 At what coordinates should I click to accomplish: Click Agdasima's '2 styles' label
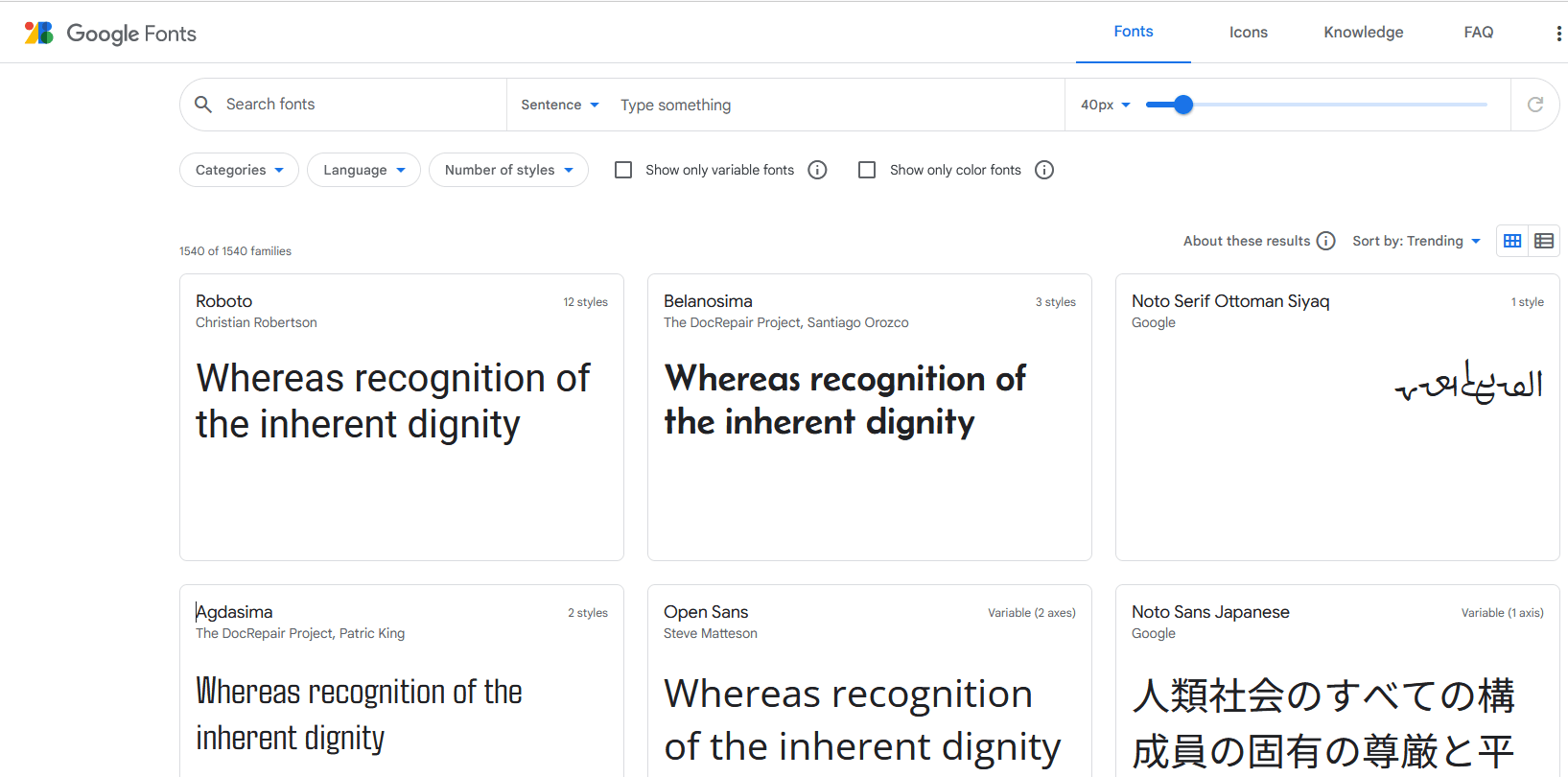click(588, 613)
